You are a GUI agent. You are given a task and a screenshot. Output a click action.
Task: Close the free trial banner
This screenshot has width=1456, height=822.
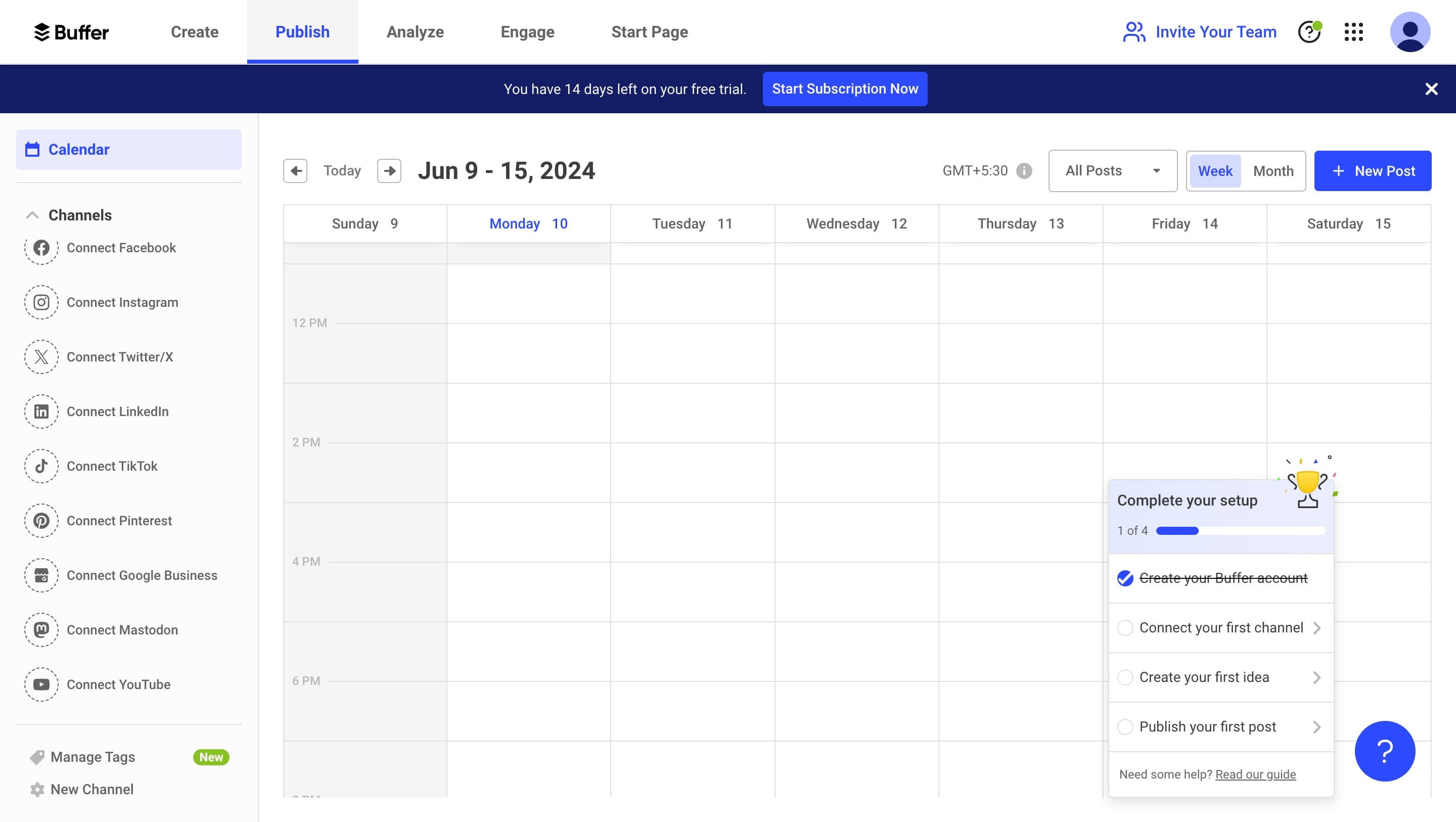click(1431, 89)
